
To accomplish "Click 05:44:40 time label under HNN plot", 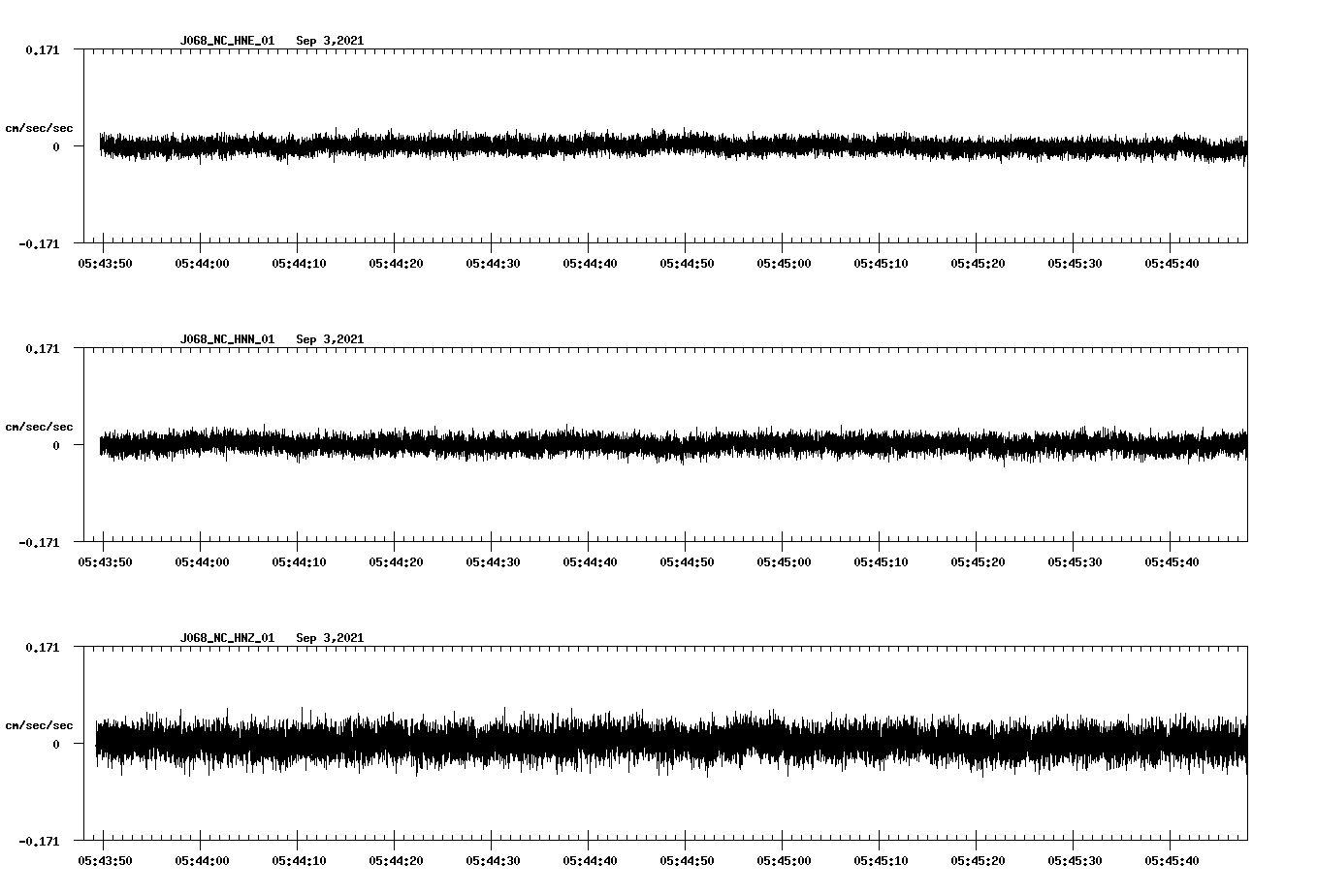I will tap(590, 562).
